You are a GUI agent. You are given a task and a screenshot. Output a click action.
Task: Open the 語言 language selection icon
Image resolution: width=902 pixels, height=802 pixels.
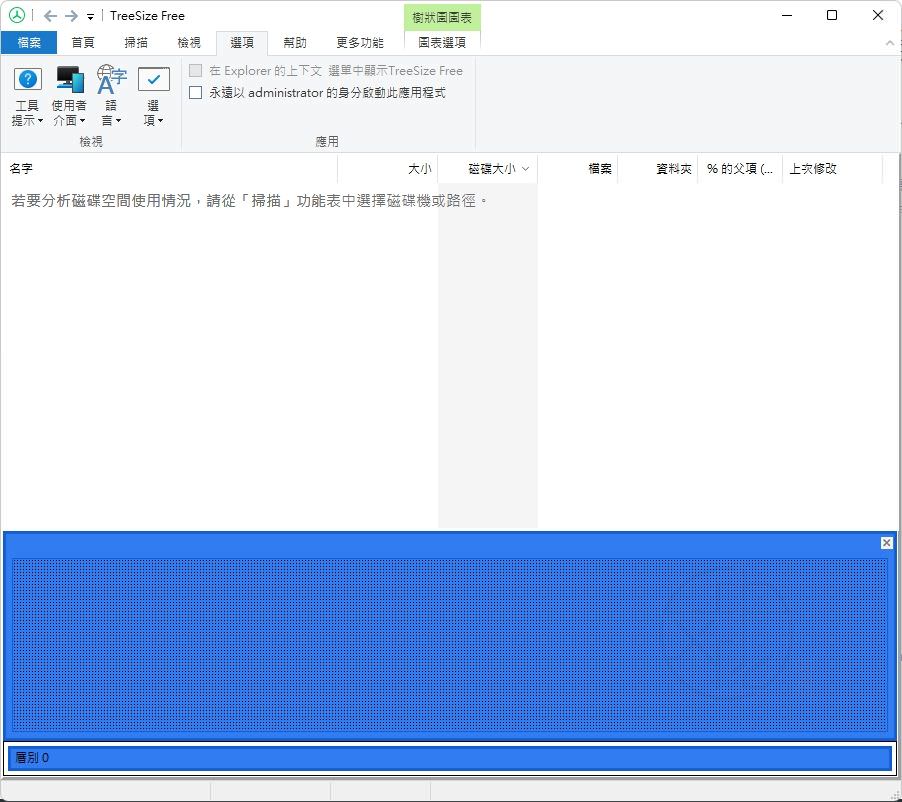(111, 96)
